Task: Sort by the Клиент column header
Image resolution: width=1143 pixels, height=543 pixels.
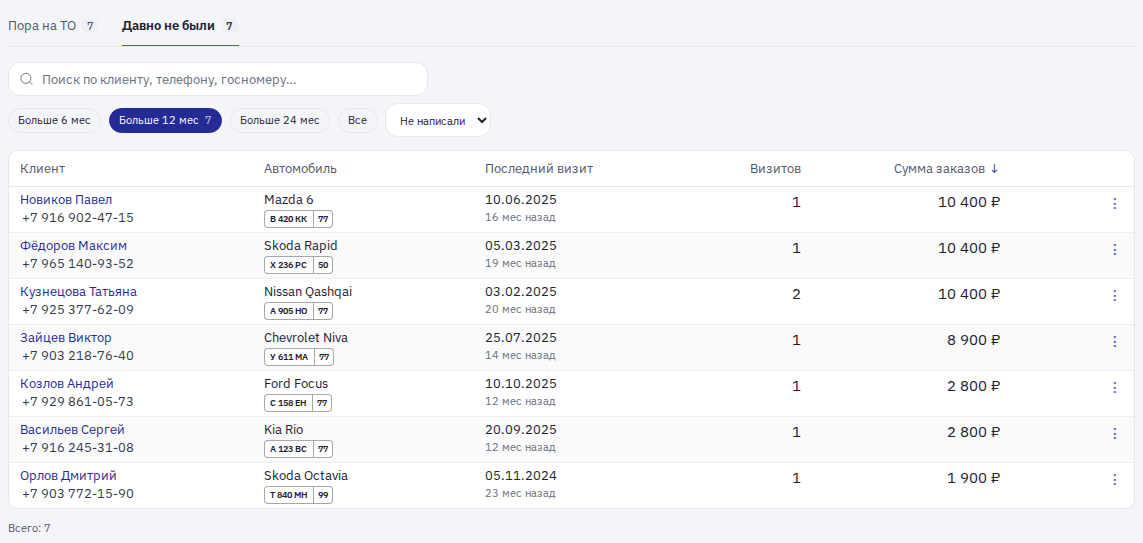Action: point(42,169)
